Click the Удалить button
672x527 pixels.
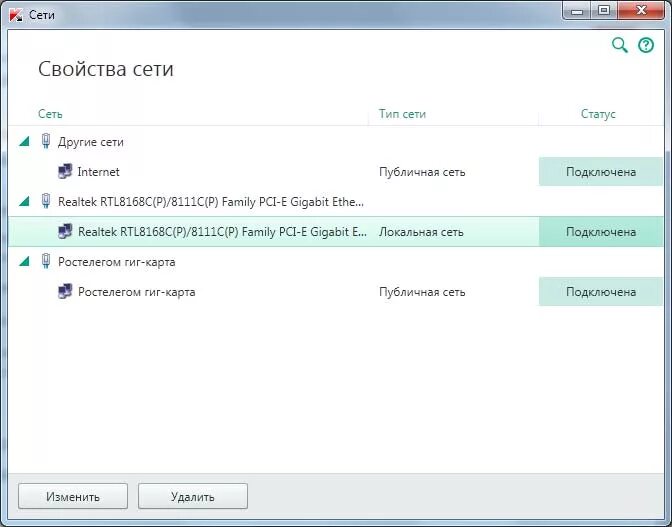coord(193,497)
